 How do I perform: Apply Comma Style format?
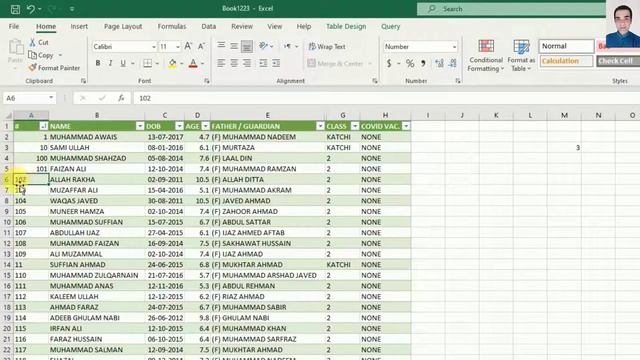click(x=423, y=63)
